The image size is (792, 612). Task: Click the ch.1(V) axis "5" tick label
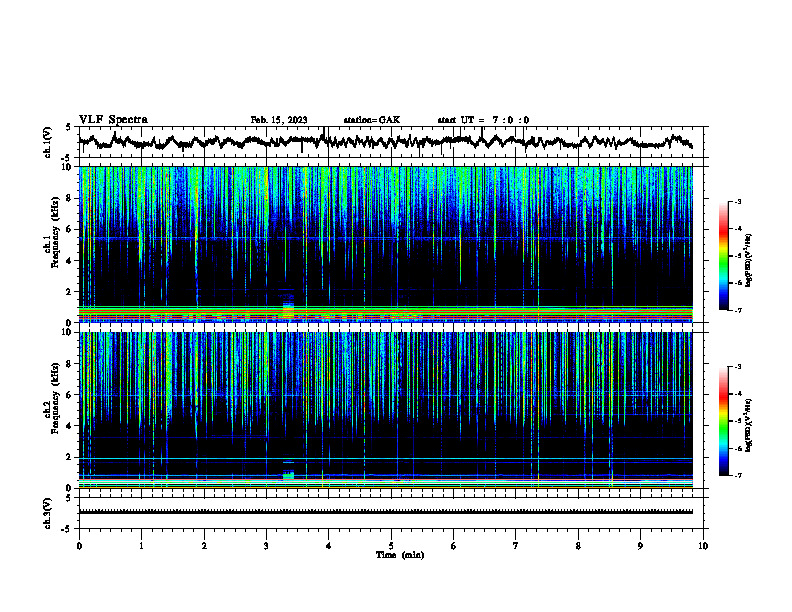click(x=69, y=128)
